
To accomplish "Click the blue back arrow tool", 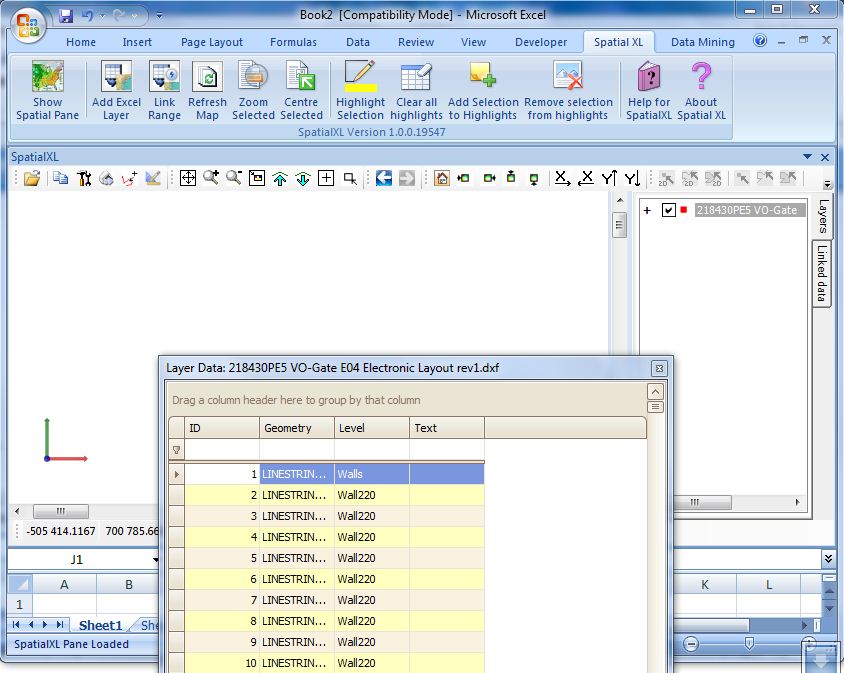I will pos(383,178).
